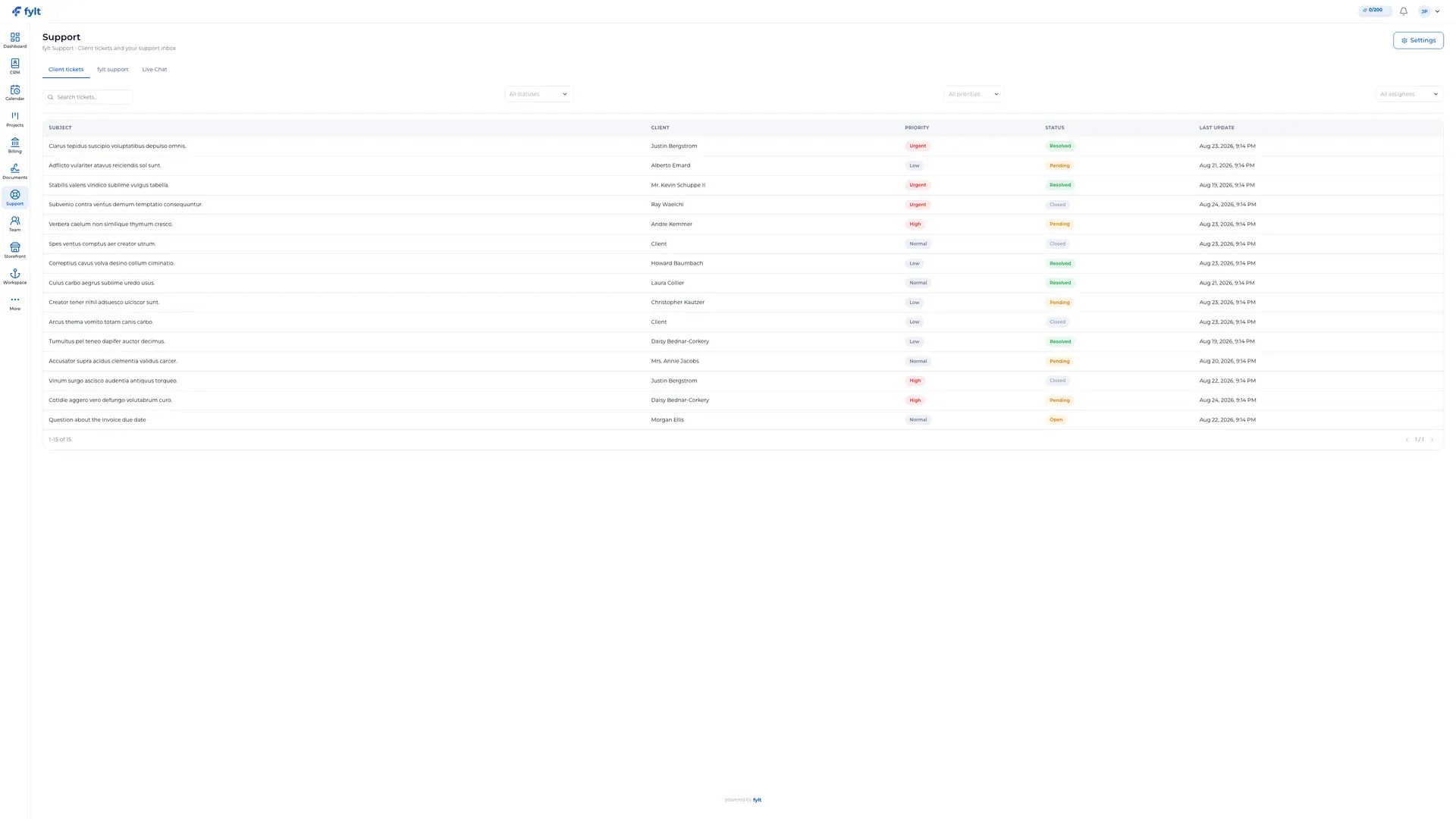Expand the All priorities filter
The width and height of the screenshot is (1456, 819).
(974, 94)
